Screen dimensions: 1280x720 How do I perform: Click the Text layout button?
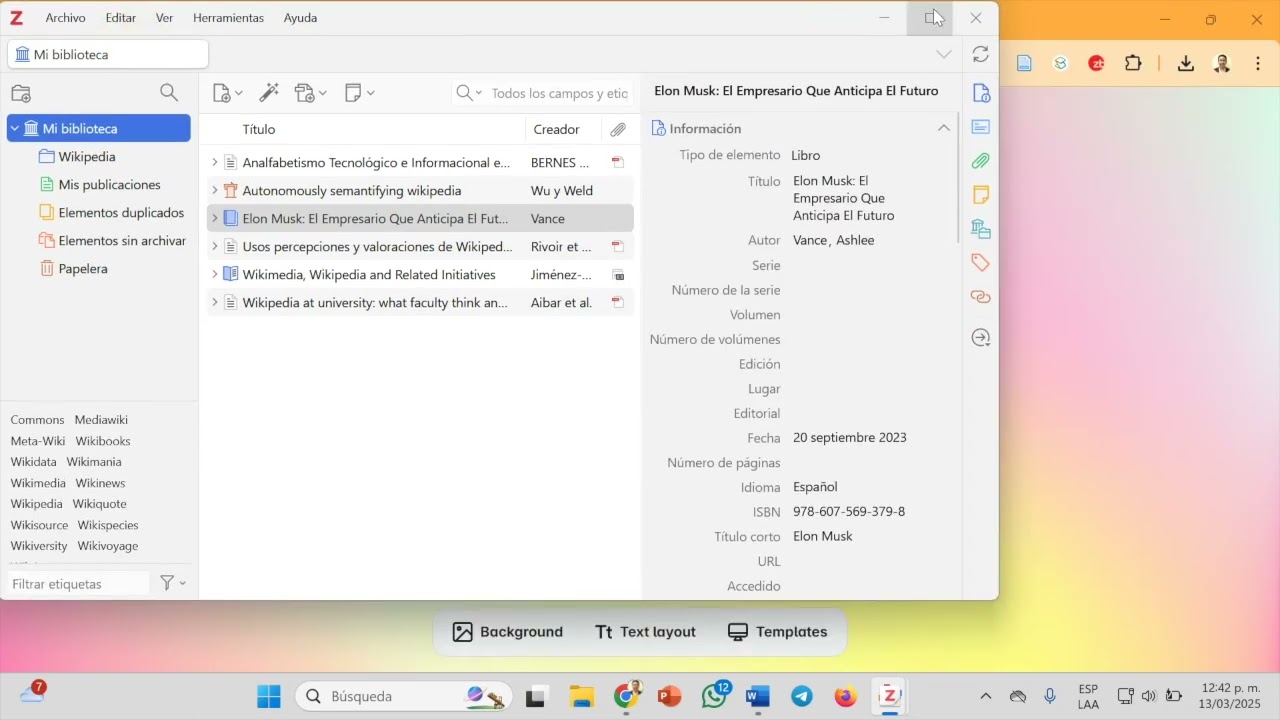645,632
